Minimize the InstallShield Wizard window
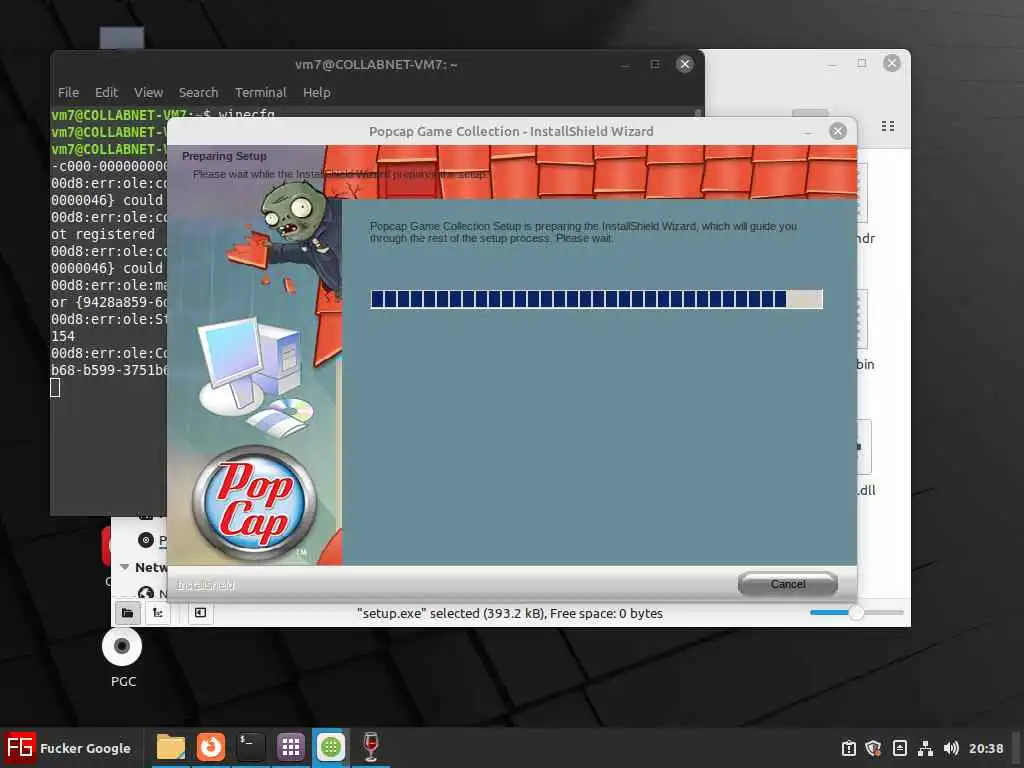The width and height of the screenshot is (1024, 768). click(808, 132)
